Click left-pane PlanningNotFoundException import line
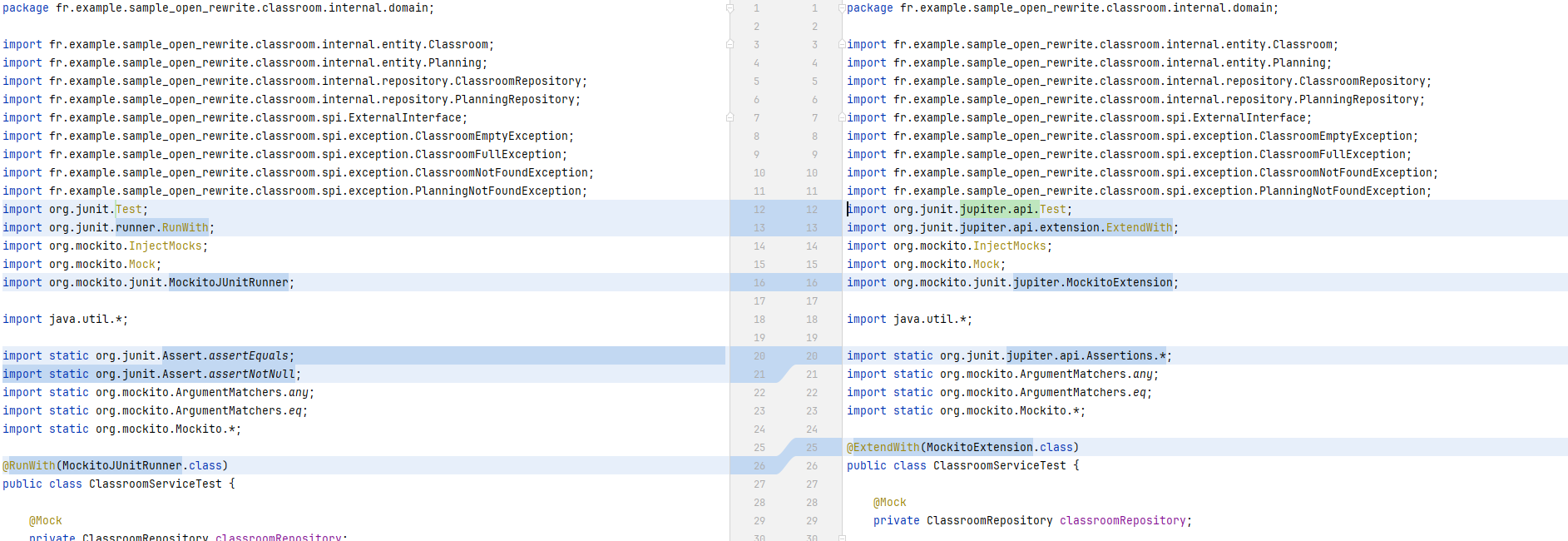 (294, 191)
